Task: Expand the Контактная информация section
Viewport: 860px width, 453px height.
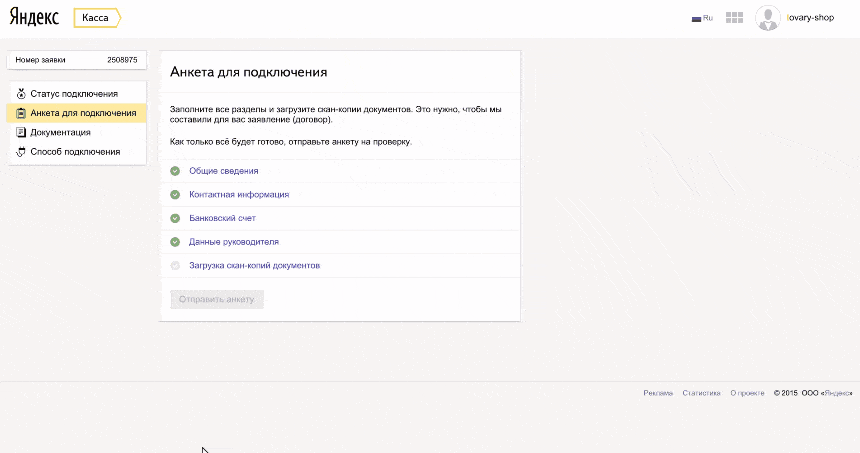Action: pos(239,194)
